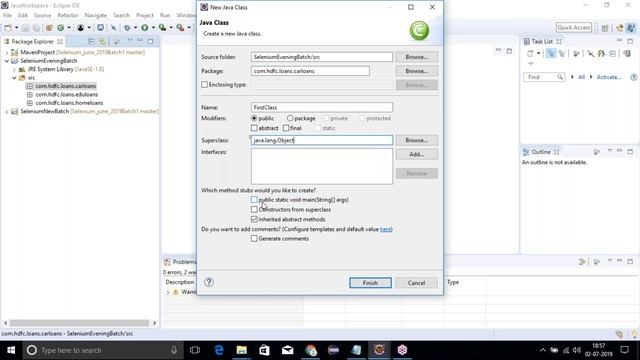
Task: Check the abstract modifier checkbox
Action: point(254,128)
